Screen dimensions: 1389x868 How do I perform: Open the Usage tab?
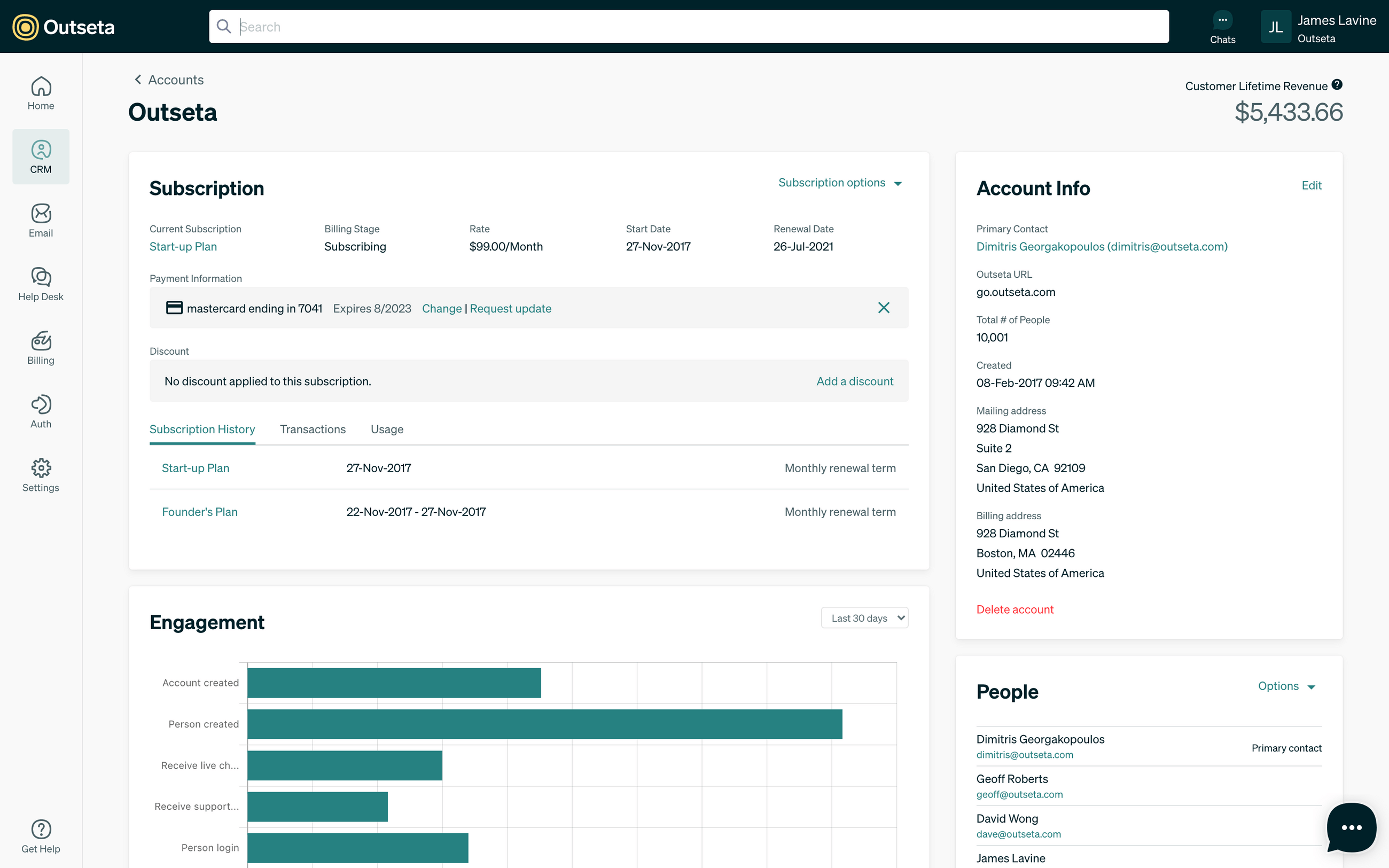coord(387,429)
